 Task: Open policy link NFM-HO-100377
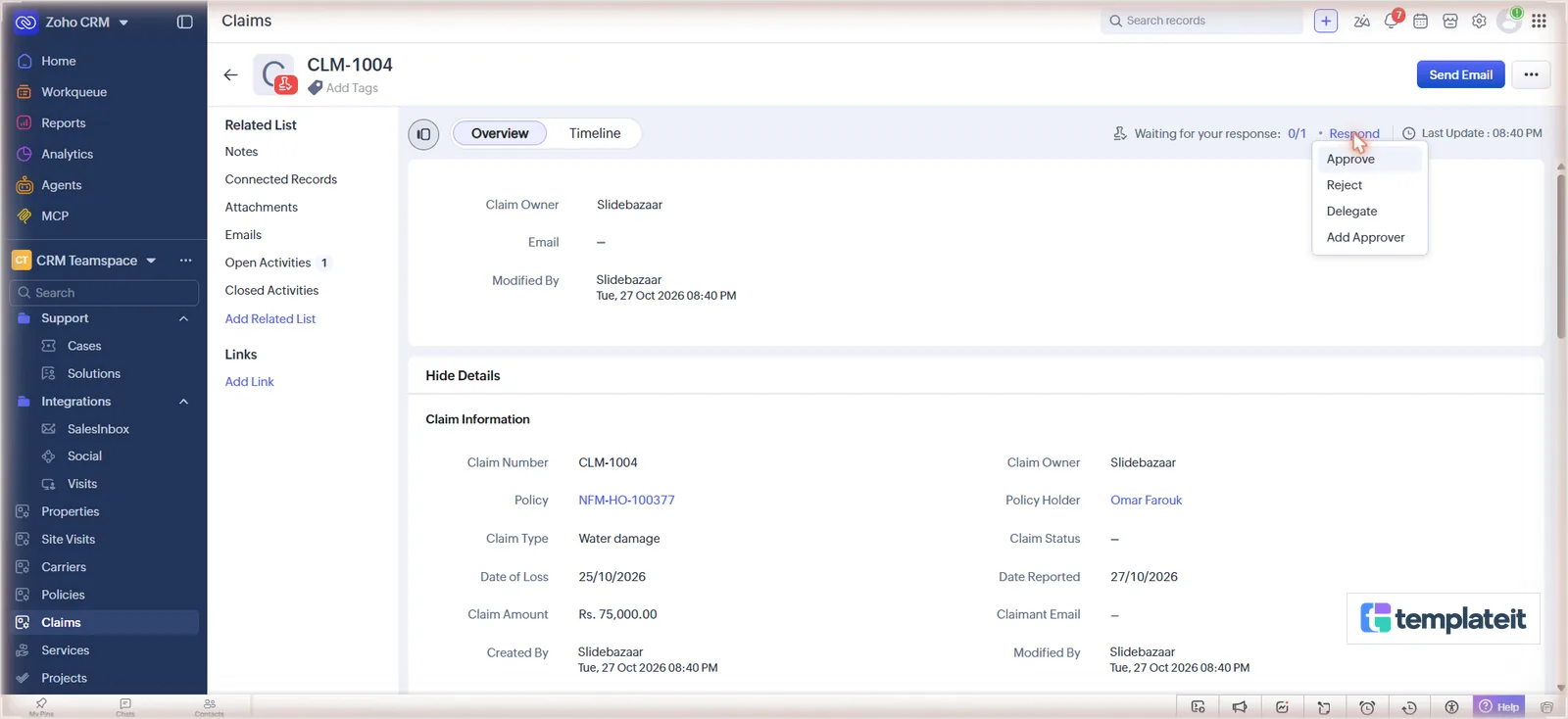[626, 501]
